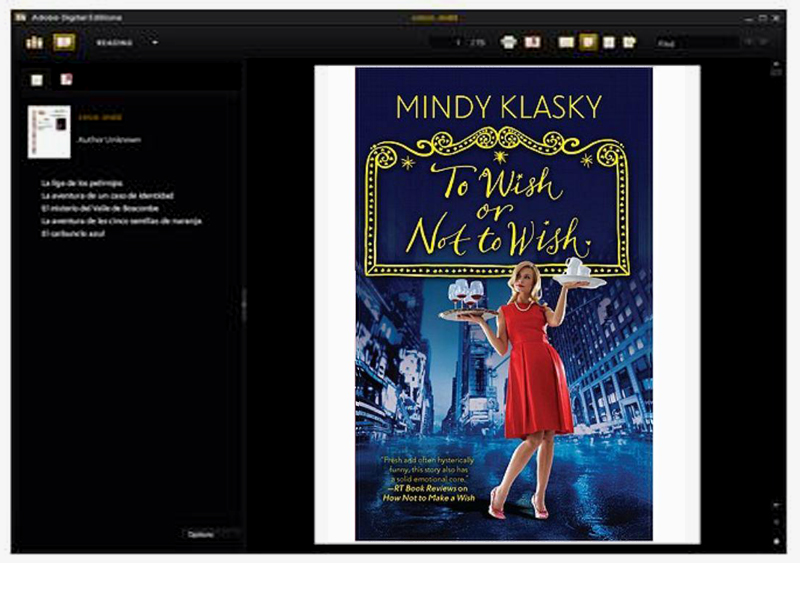
Task: Open the Table of Contents panel tab
Action: [37, 80]
